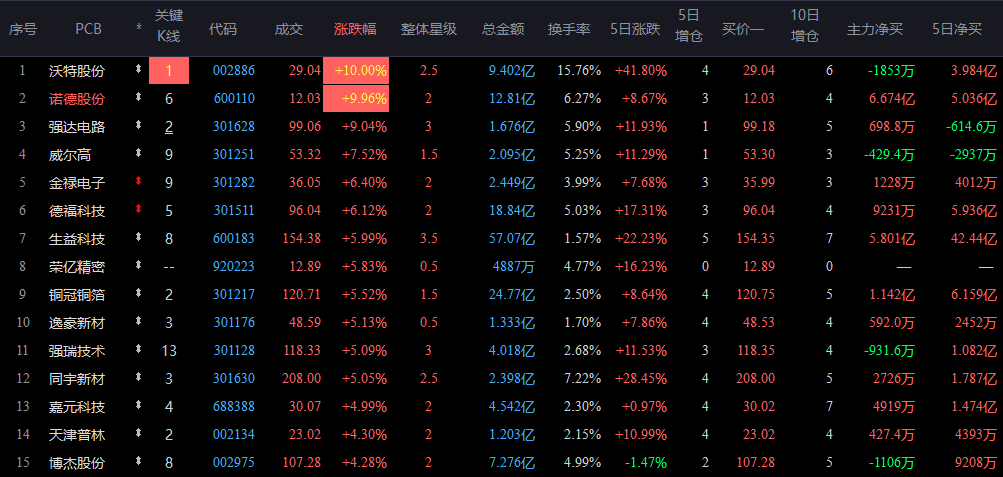Sort by the 关键K线 column header

point(169,26)
